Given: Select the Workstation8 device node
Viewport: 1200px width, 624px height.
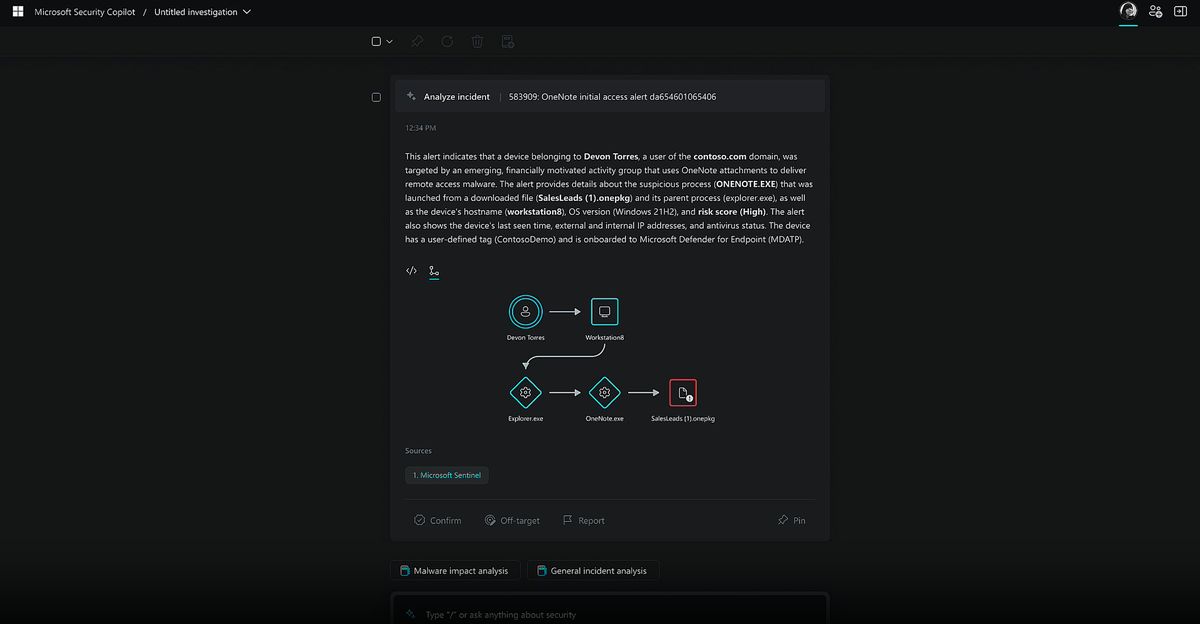Looking at the screenshot, I should coord(604,312).
